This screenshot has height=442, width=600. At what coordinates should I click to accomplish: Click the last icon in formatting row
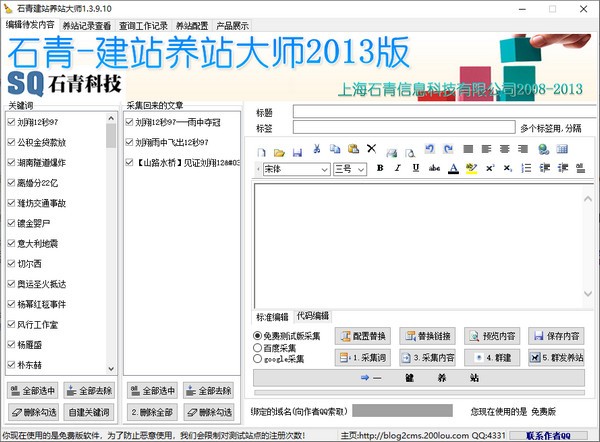coord(580,168)
